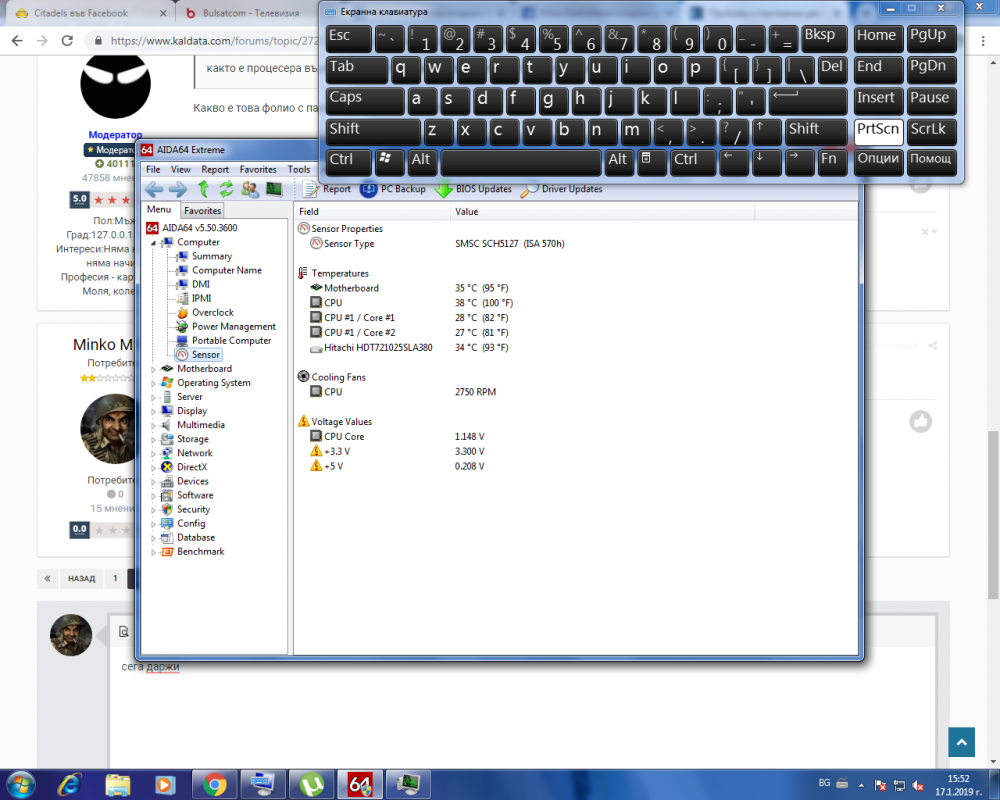The height and width of the screenshot is (800, 1000).
Task: Expand the Operating System tree node
Action: (x=153, y=383)
